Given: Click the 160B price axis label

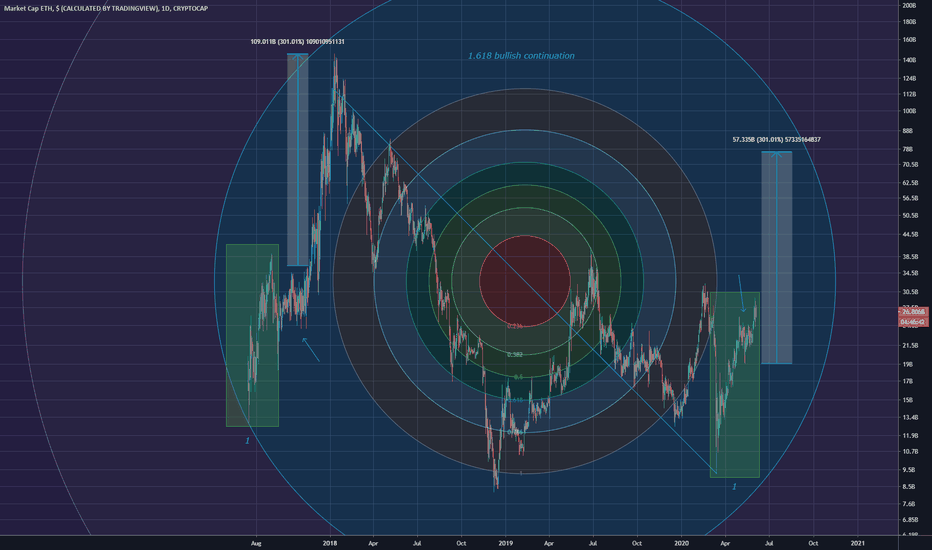Looking at the screenshot, I should (x=909, y=40).
